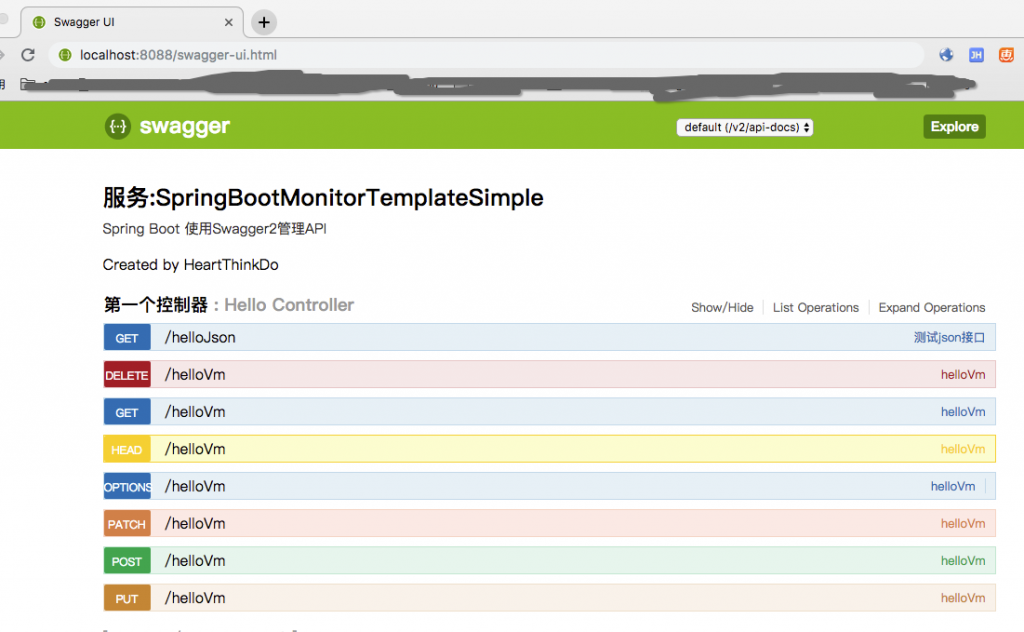
Task: Expand the GET /helloVm operation
Action: (549, 412)
